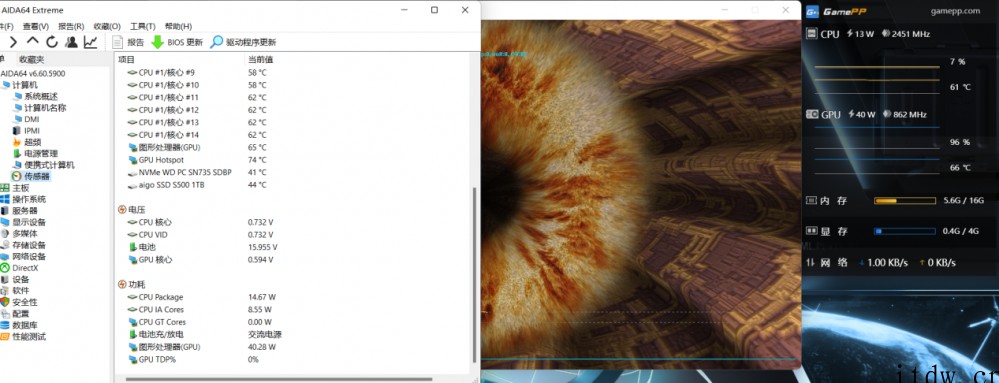Open the 查看(V) menu
This screenshot has width=999, height=383.
[36, 26]
